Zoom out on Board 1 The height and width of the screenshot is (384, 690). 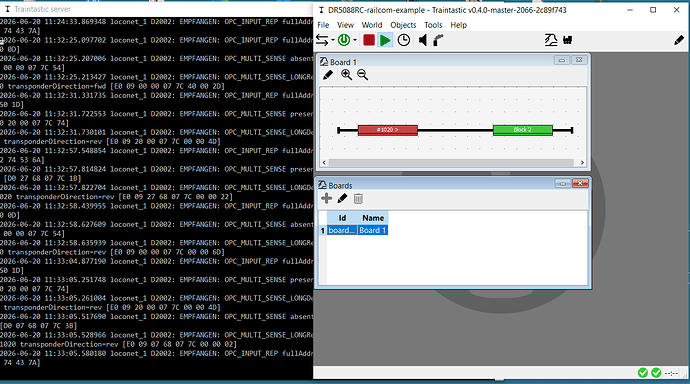363,75
